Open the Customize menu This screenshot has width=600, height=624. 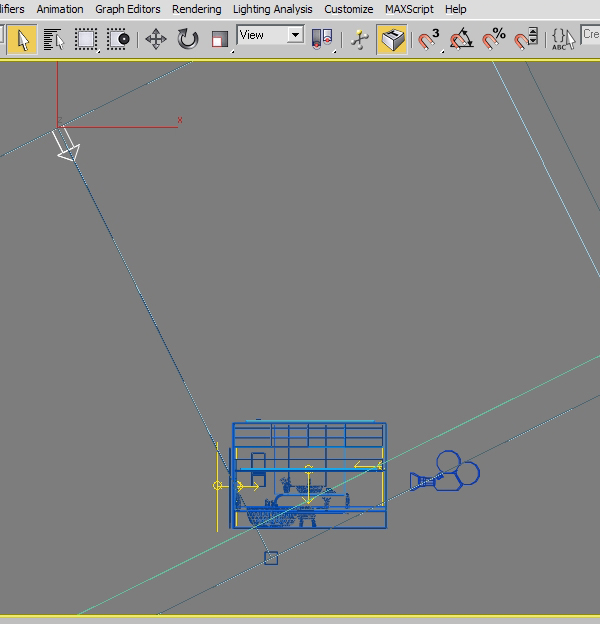click(x=349, y=9)
